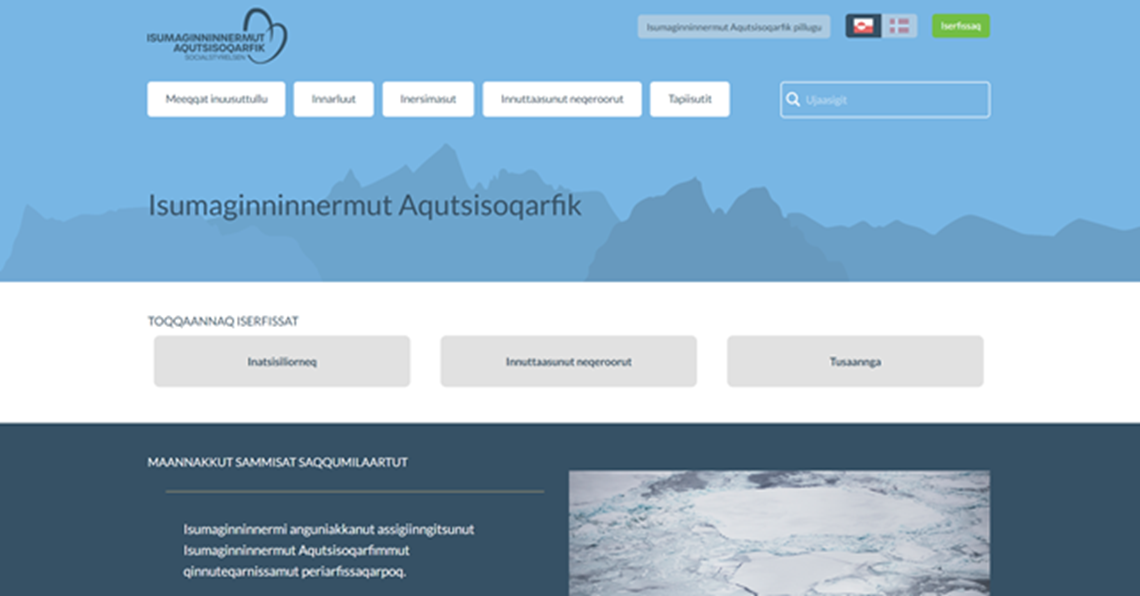The height and width of the screenshot is (596, 1140).
Task: Open the Tusaanga quick link button
Action: [855, 362]
